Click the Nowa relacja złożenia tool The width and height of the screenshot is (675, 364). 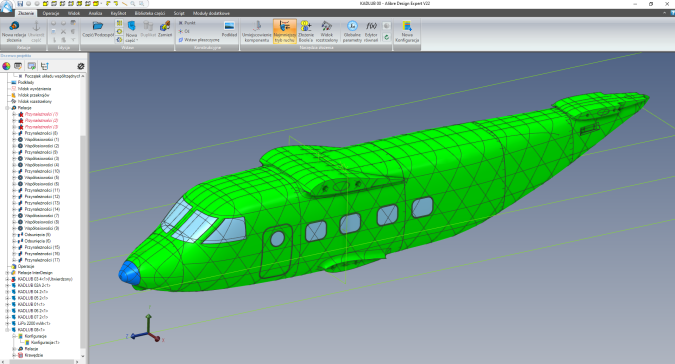point(14,31)
